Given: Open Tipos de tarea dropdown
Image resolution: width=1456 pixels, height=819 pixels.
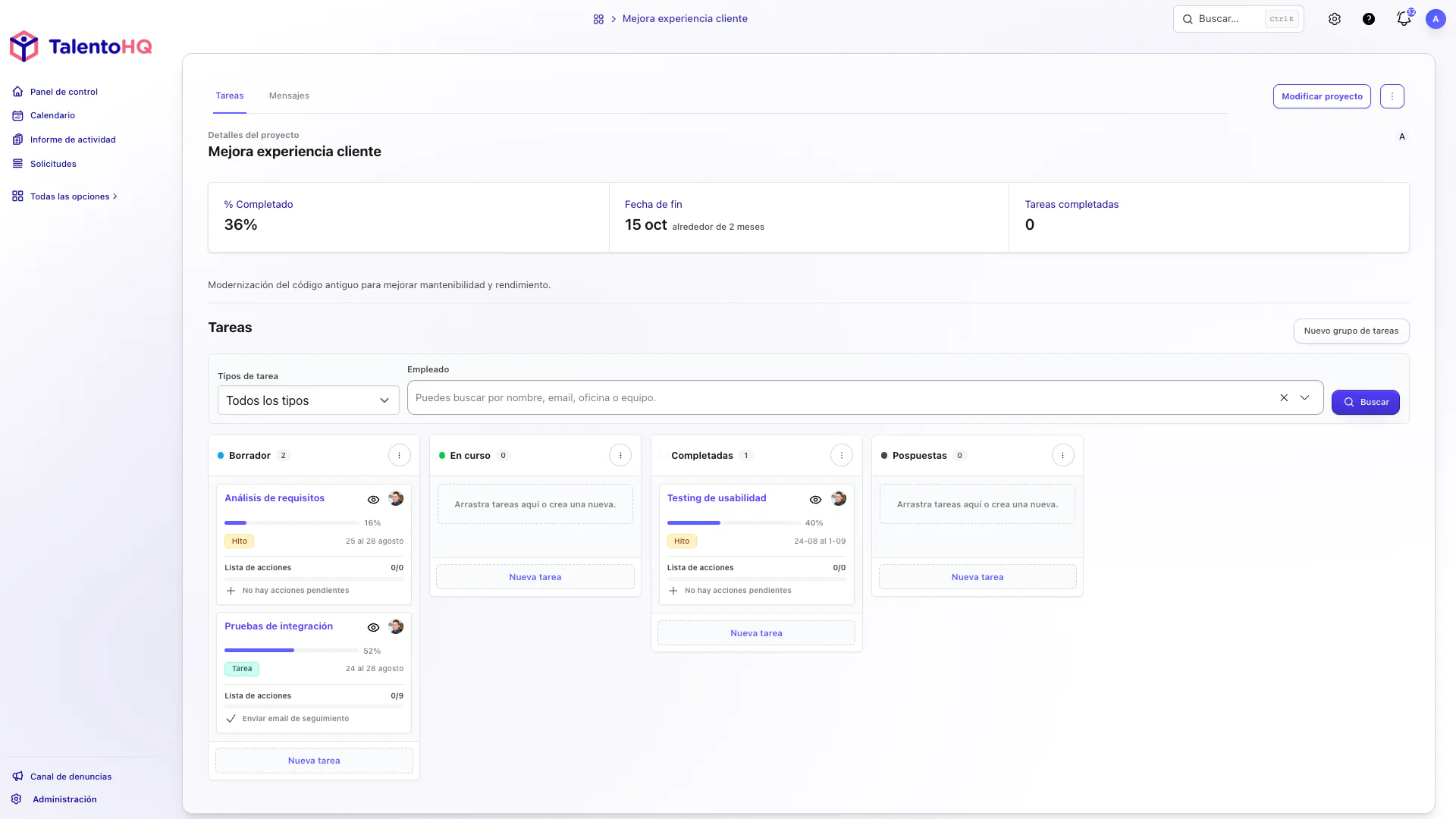Looking at the screenshot, I should [309, 400].
